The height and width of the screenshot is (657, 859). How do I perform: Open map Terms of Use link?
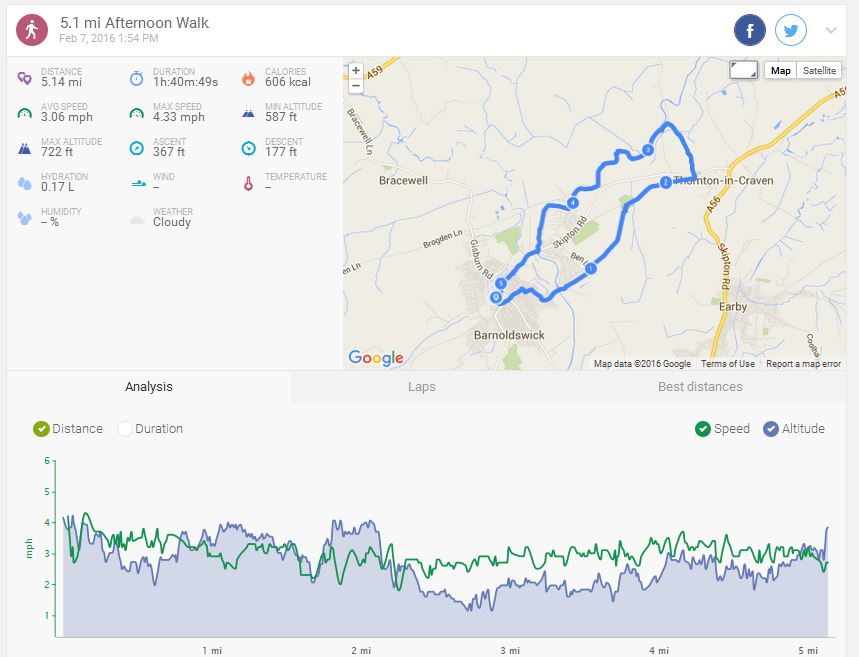pos(727,364)
